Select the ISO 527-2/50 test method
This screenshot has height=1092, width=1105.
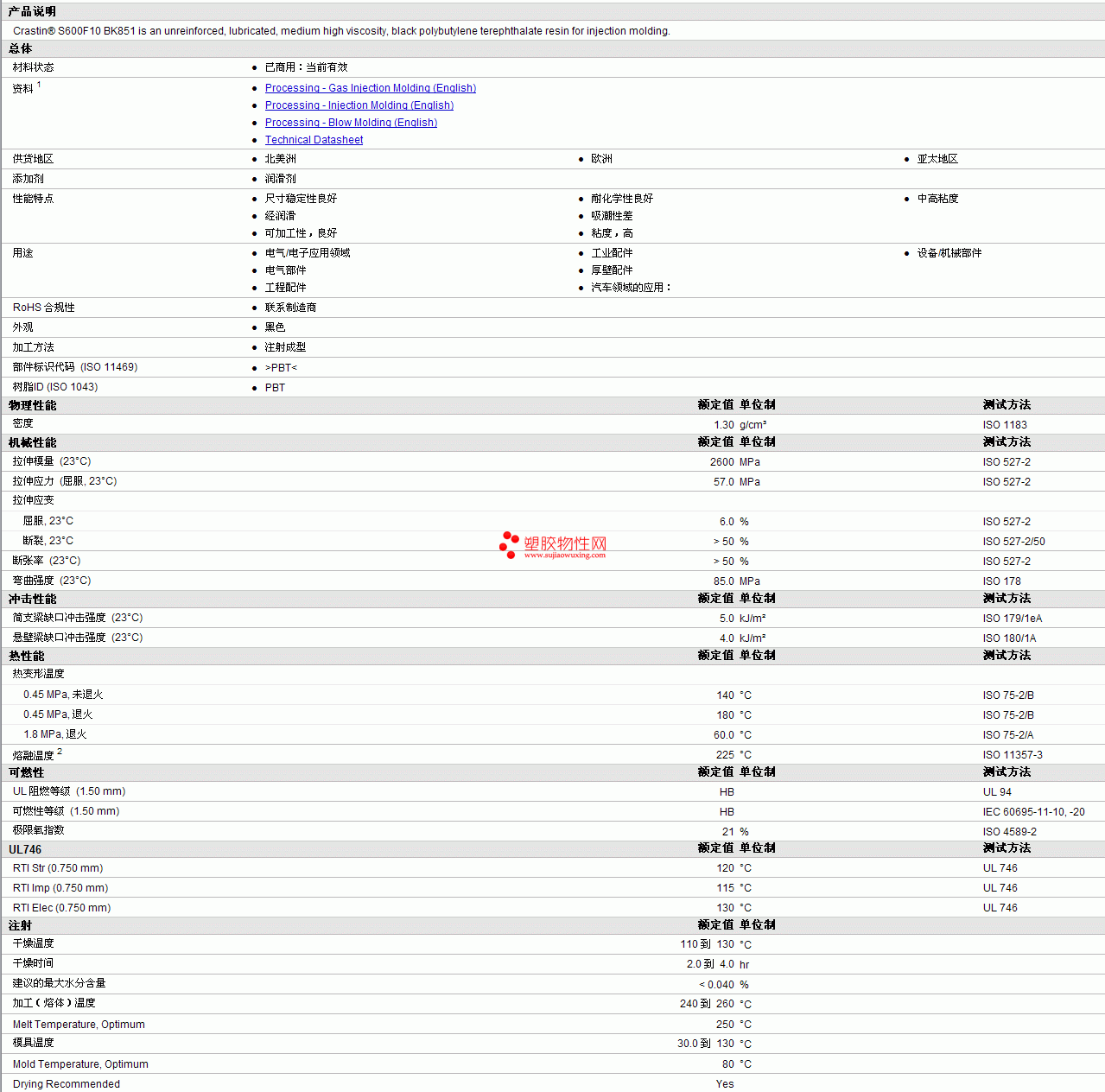1013,542
